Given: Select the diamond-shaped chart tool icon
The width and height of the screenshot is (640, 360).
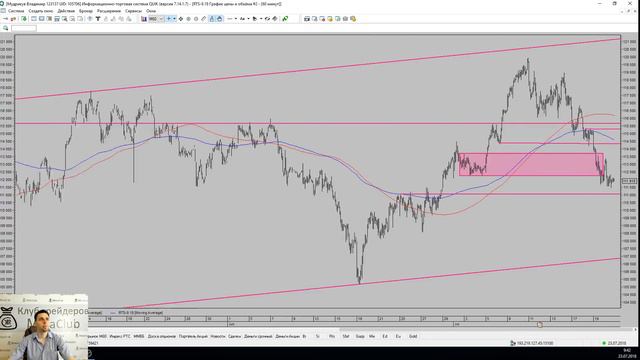Looking at the screenshot, I should [181, 19].
